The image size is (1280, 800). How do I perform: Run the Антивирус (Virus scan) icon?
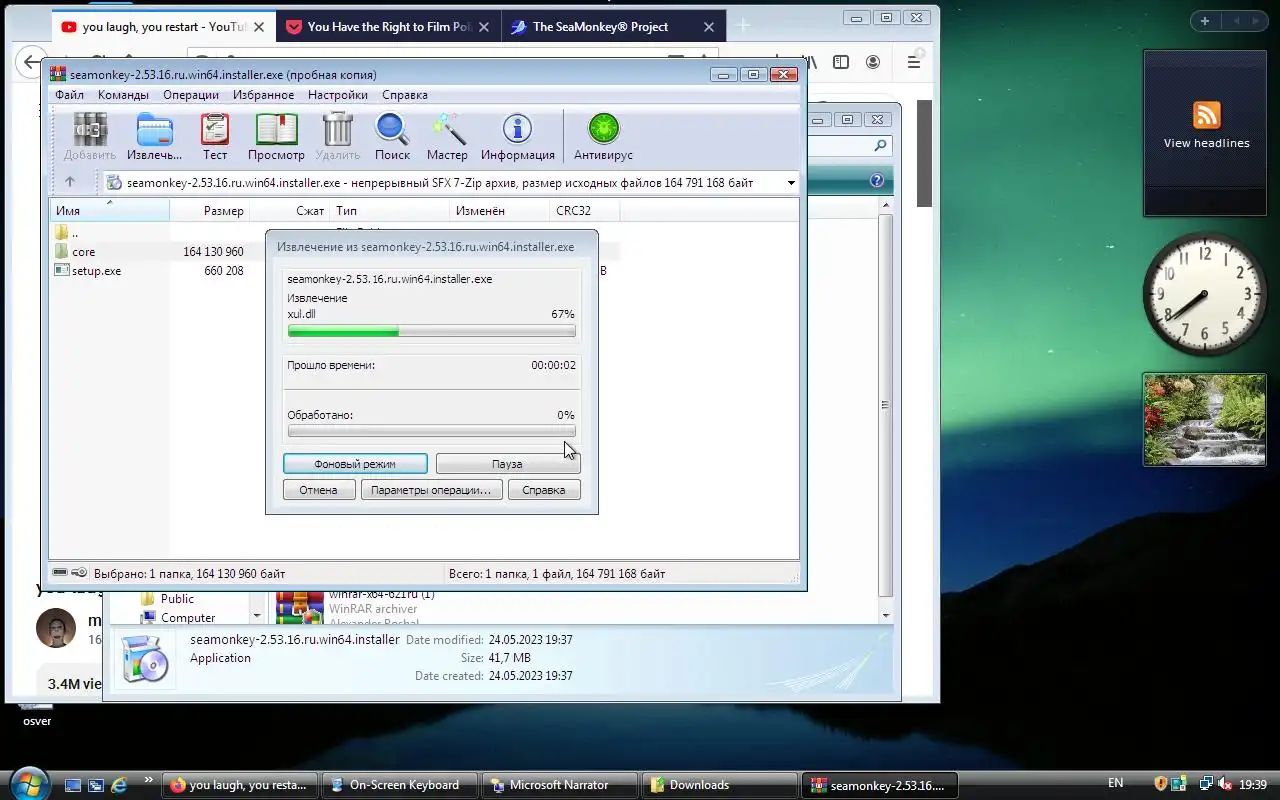point(603,137)
